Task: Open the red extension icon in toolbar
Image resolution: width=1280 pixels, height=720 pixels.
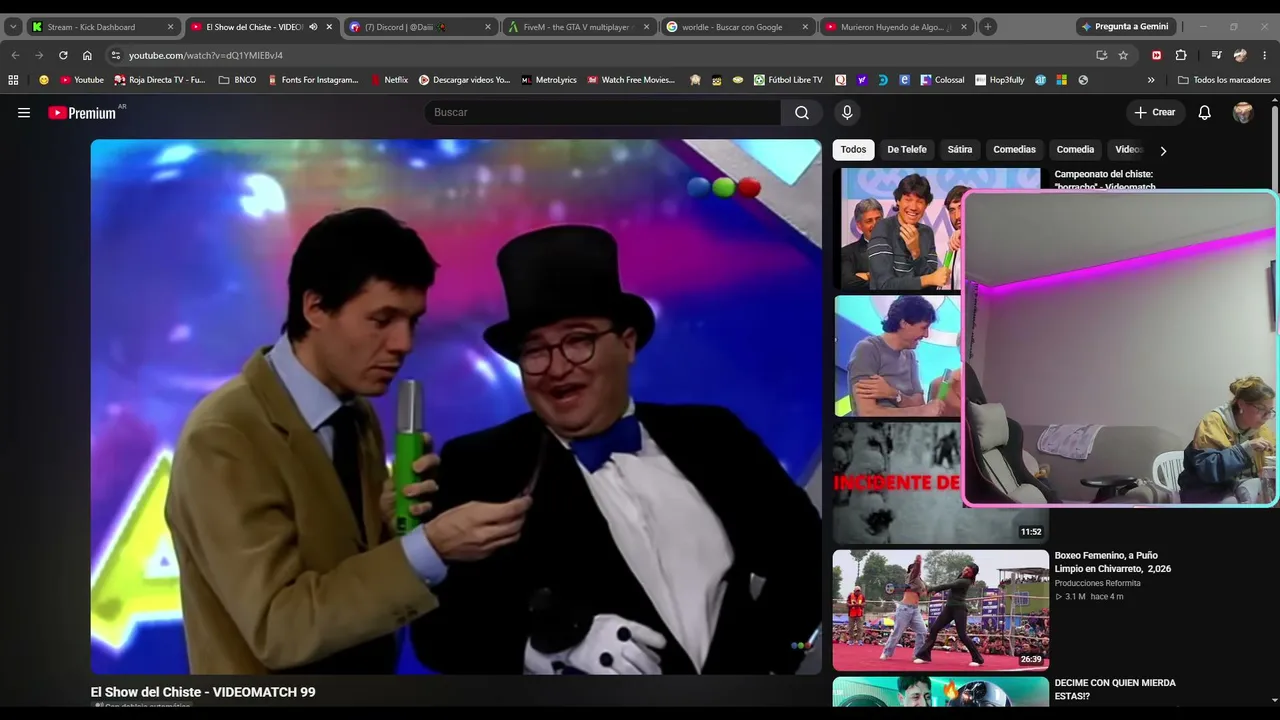Action: click(x=1157, y=55)
